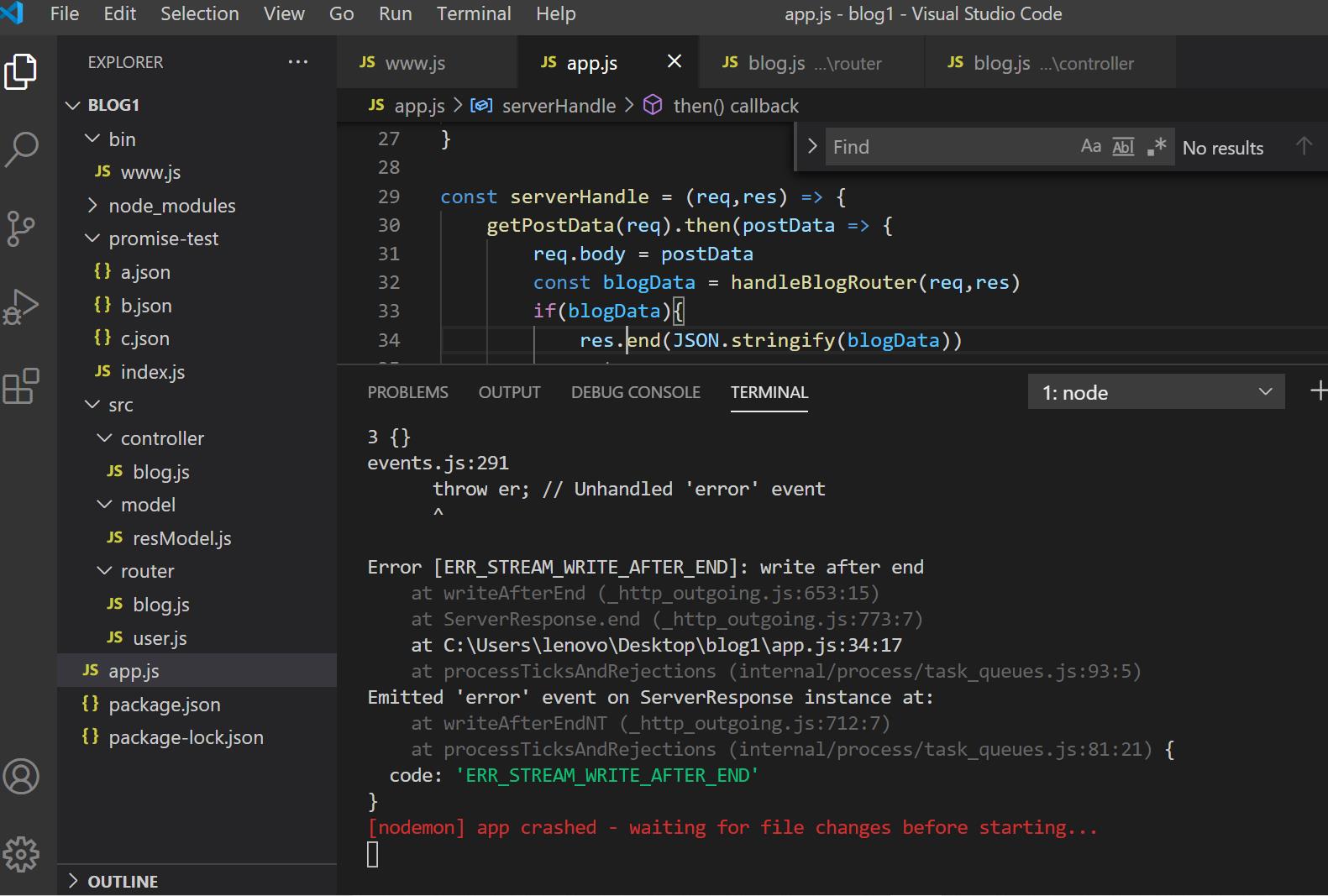Toggle Match Case in Find widget
This screenshot has height=896, width=1328.
coord(1090,147)
